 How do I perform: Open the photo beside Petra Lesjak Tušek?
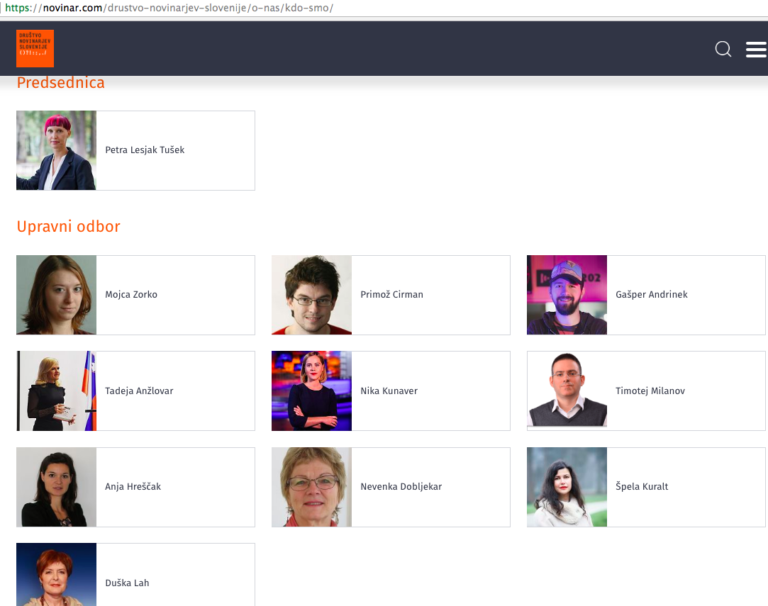pyautogui.click(x=56, y=150)
